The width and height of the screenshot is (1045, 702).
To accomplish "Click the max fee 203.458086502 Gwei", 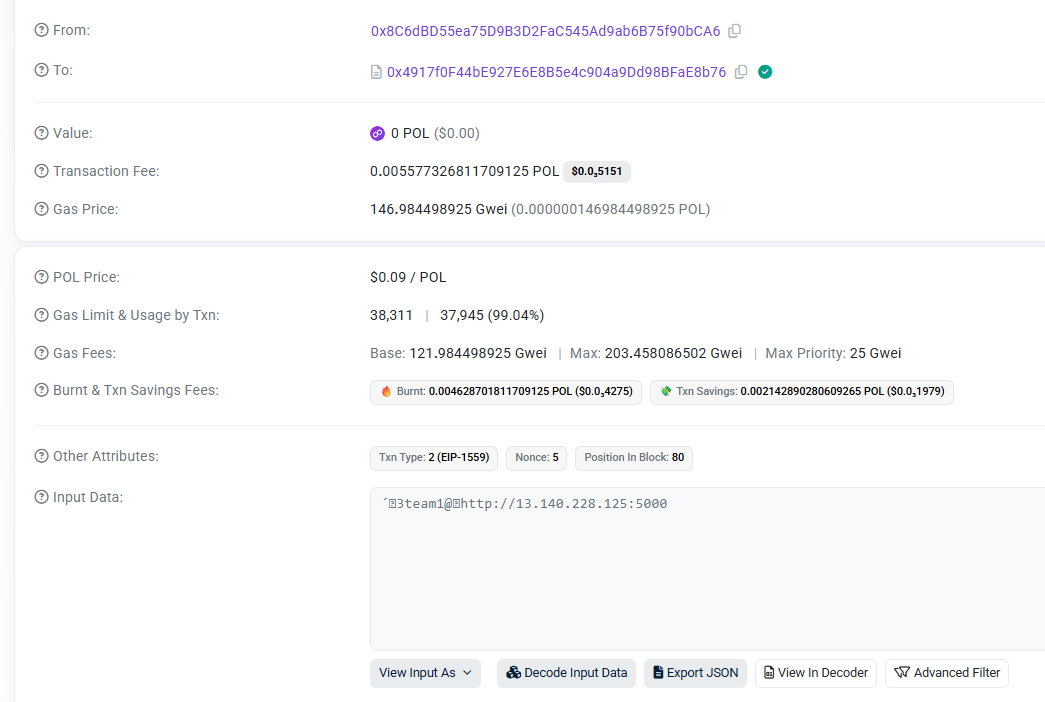I will click(x=673, y=353).
